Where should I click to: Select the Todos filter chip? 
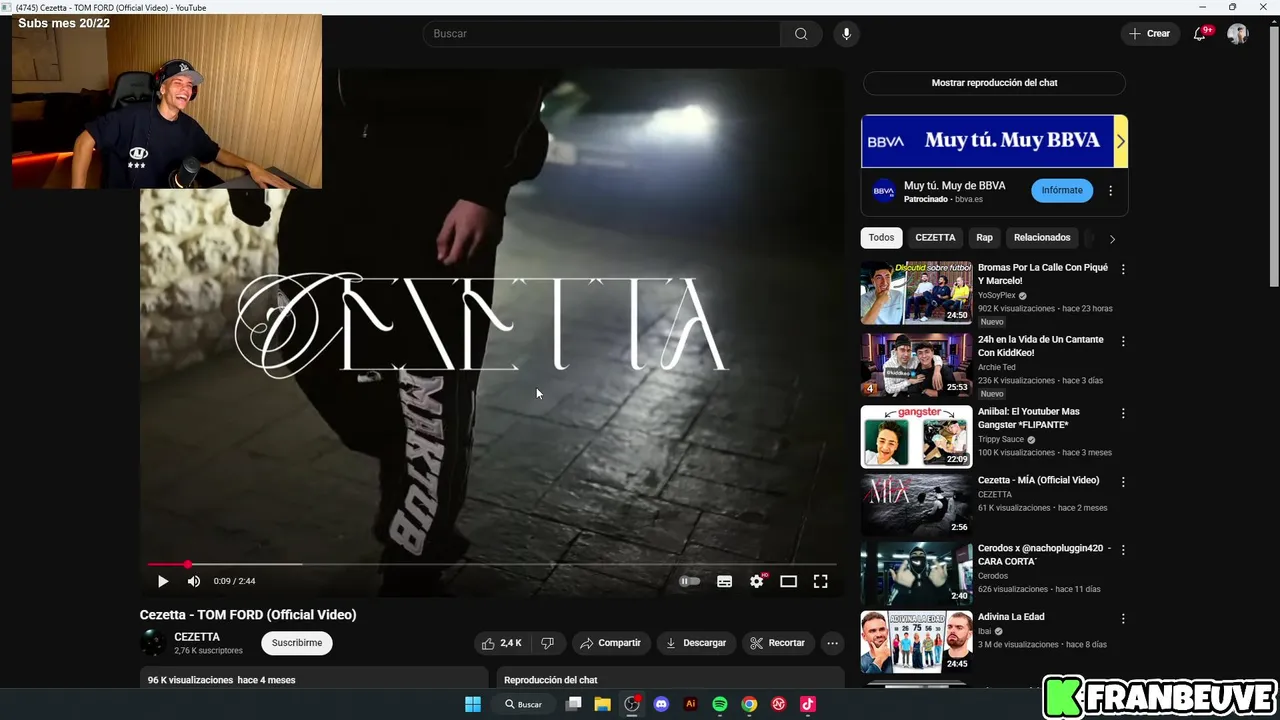click(881, 238)
